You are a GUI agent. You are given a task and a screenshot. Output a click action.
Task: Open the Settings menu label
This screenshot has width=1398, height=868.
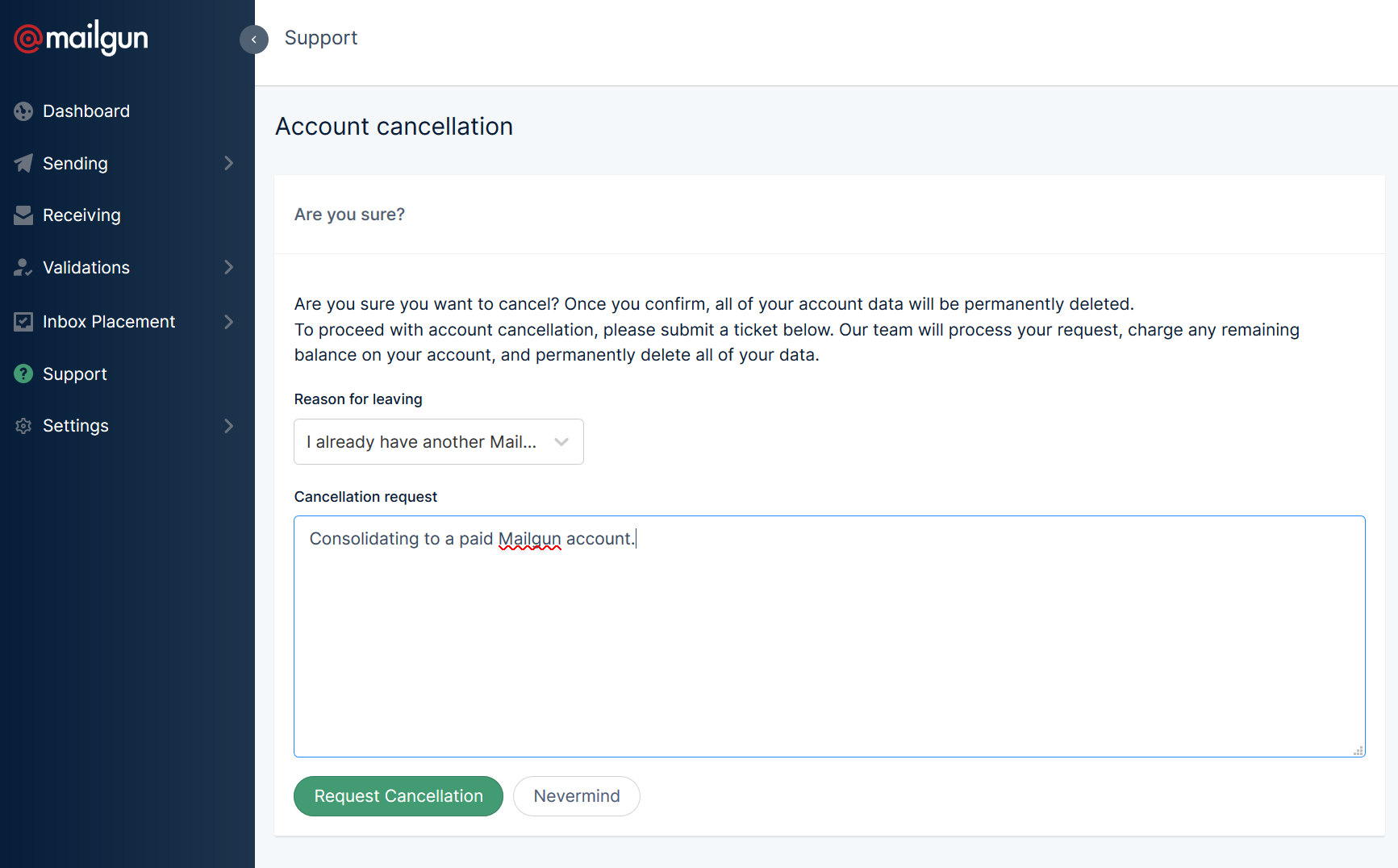point(76,426)
